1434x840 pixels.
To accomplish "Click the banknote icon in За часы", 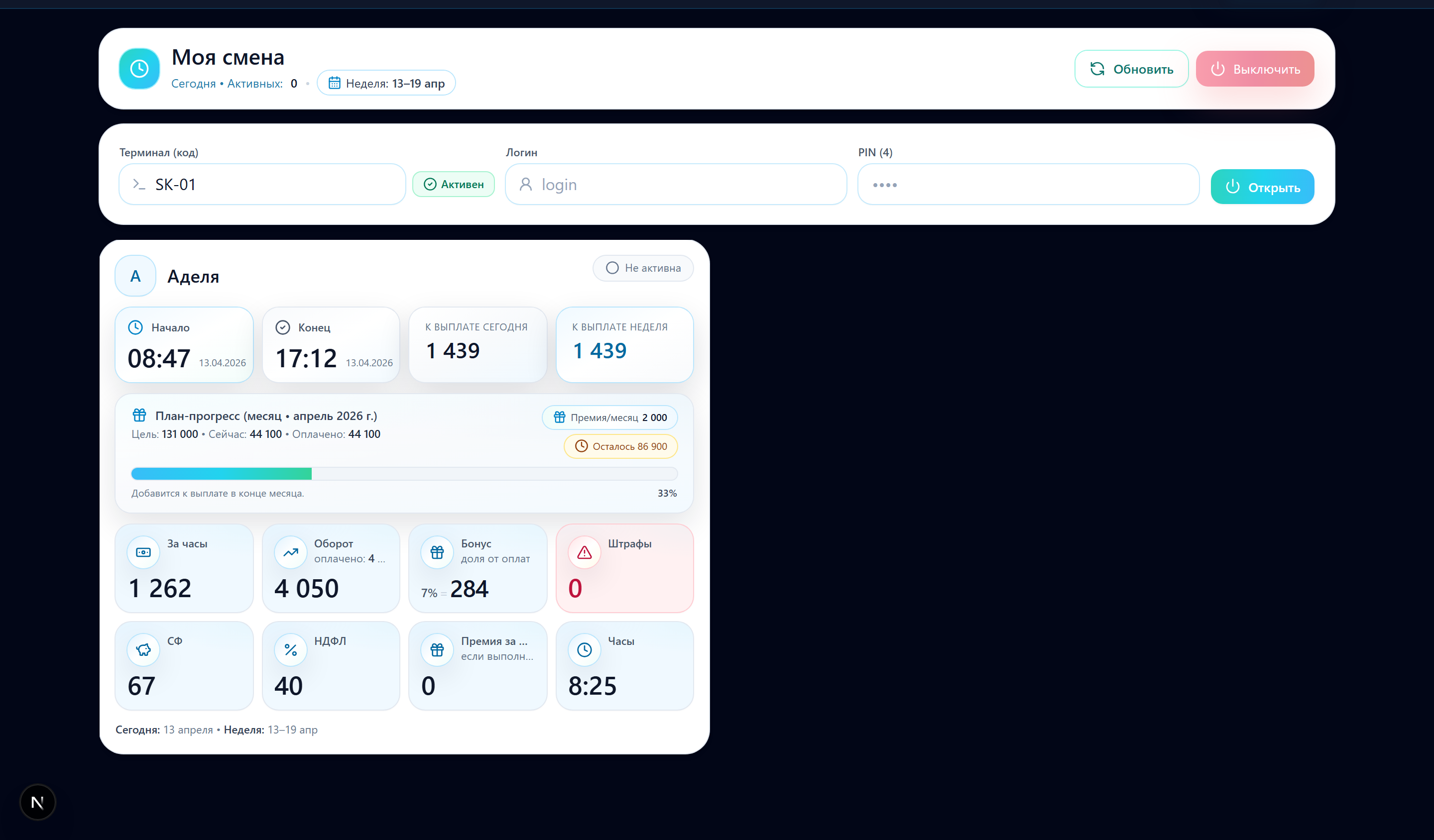I will click(143, 552).
